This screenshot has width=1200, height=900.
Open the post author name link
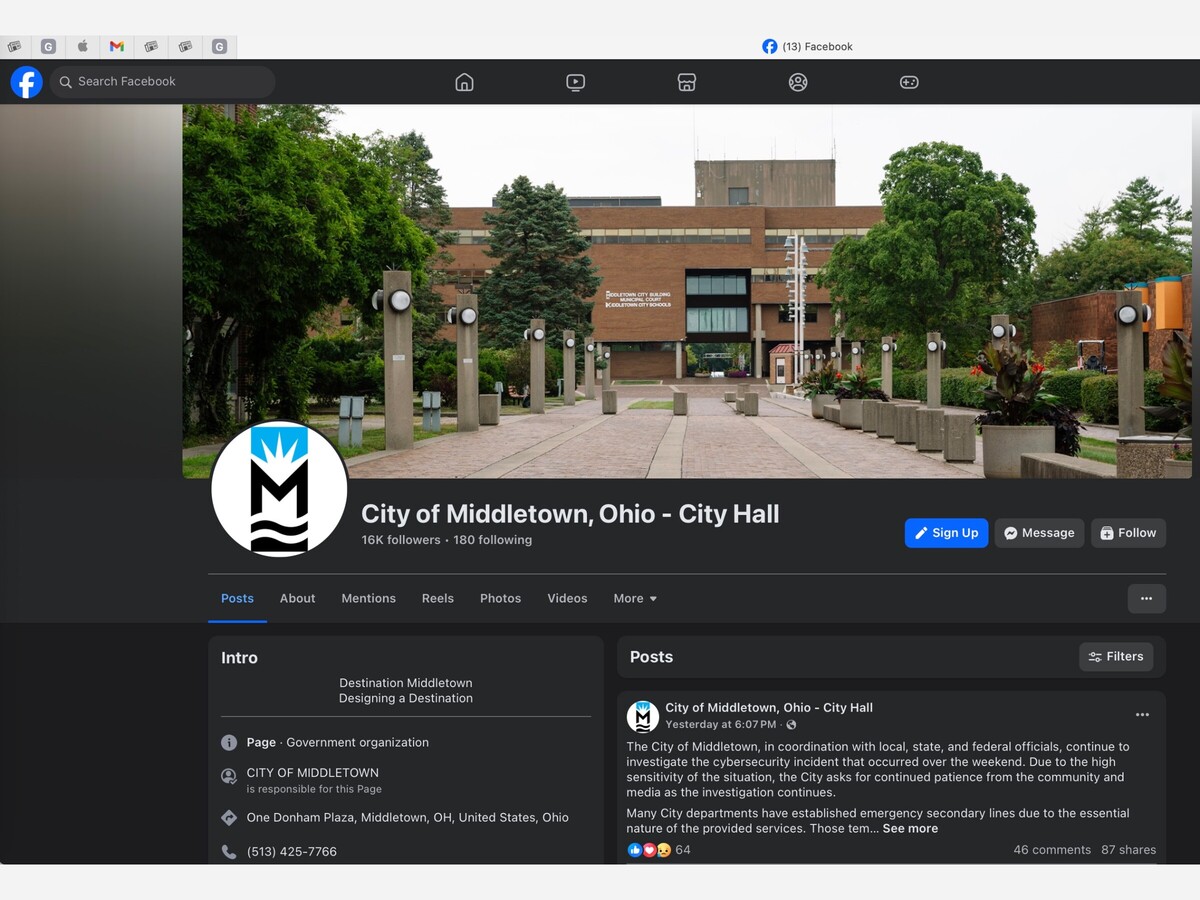click(x=769, y=708)
